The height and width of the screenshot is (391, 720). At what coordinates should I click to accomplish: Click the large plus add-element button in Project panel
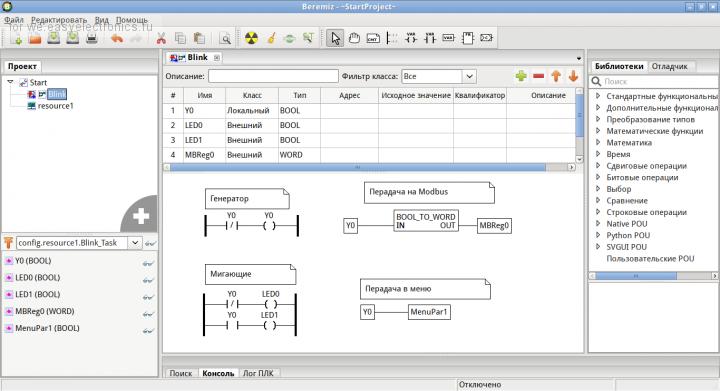point(140,215)
